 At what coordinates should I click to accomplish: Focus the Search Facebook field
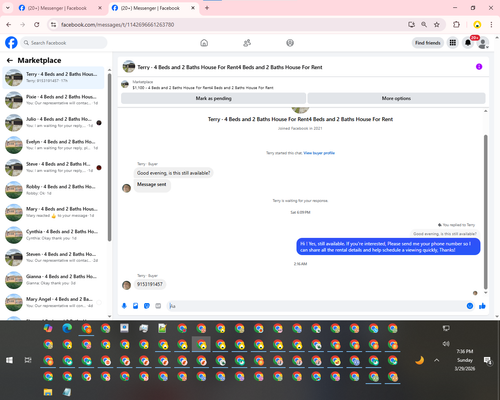(x=64, y=43)
